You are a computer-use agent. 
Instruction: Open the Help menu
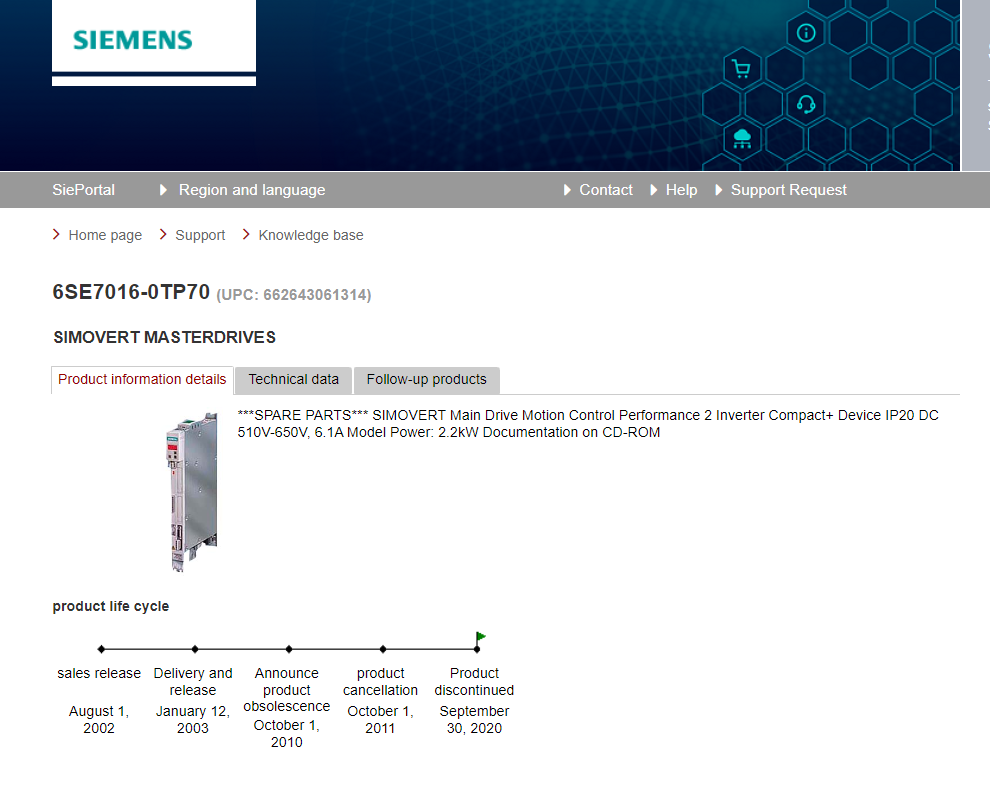[x=681, y=190]
